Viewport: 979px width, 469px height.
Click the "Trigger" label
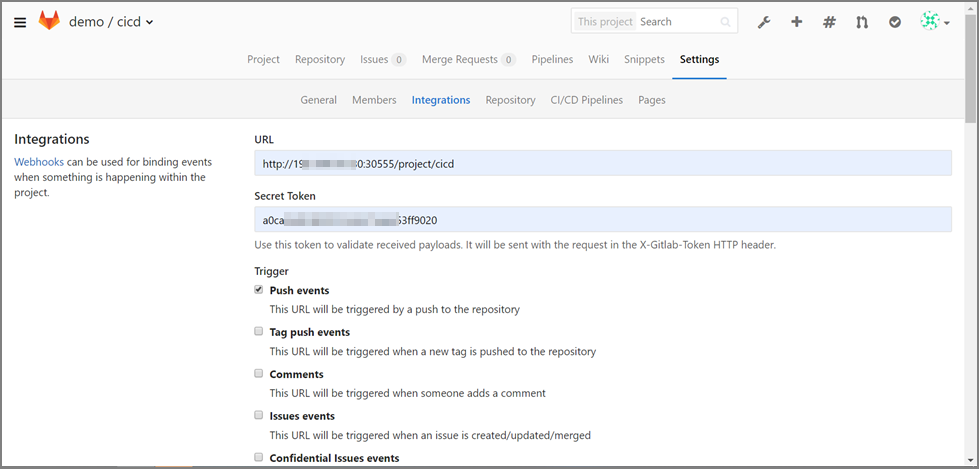pyautogui.click(x=272, y=271)
